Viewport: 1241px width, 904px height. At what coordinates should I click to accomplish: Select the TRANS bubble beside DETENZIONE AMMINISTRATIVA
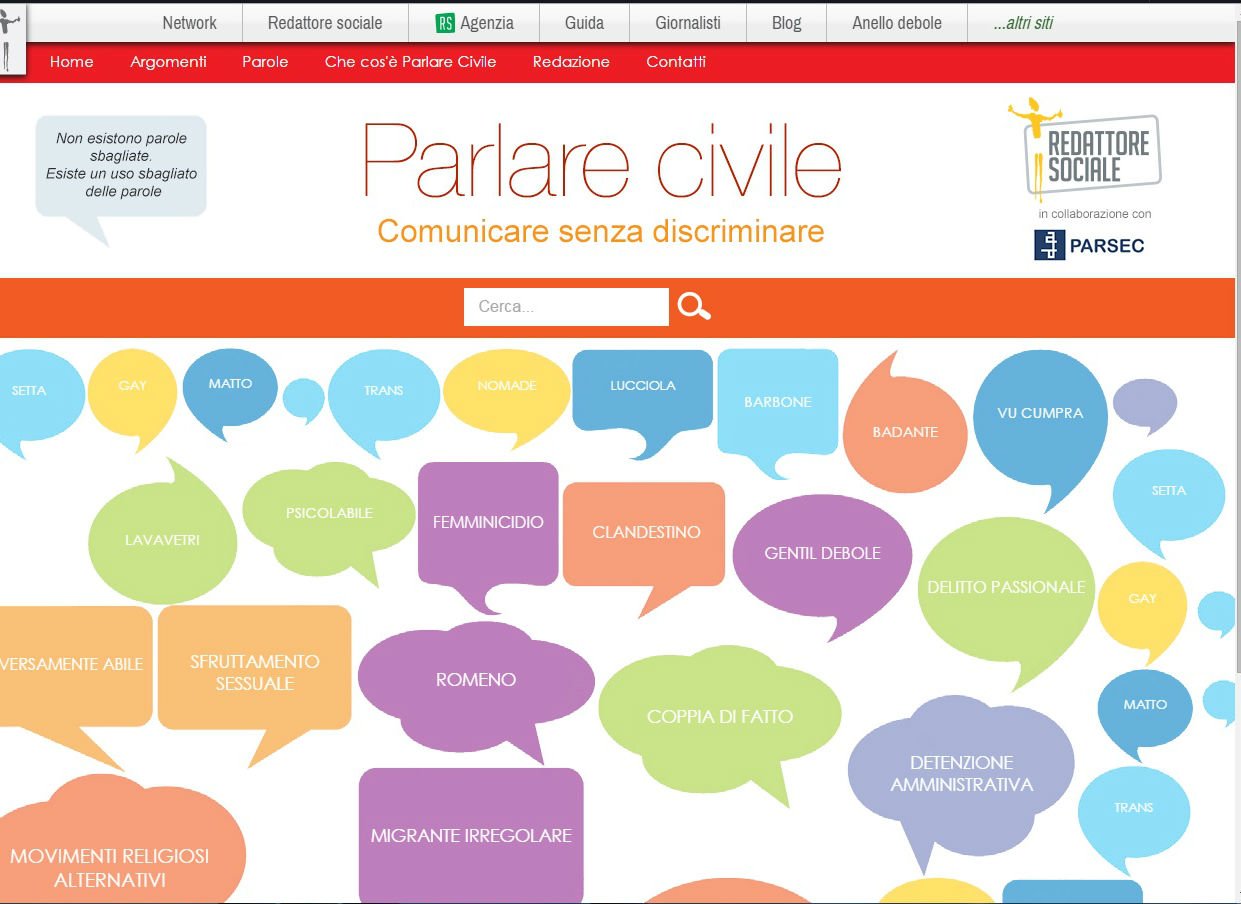point(1134,817)
